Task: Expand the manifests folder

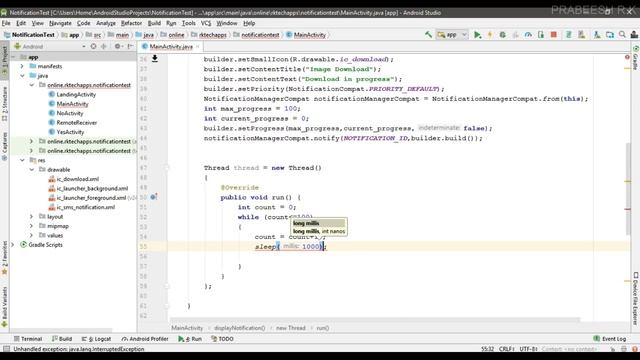Action: (22, 66)
